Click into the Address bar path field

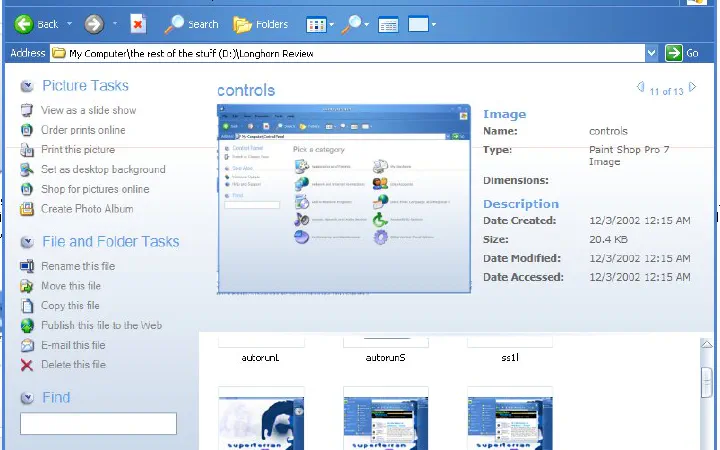pyautogui.click(x=347, y=53)
